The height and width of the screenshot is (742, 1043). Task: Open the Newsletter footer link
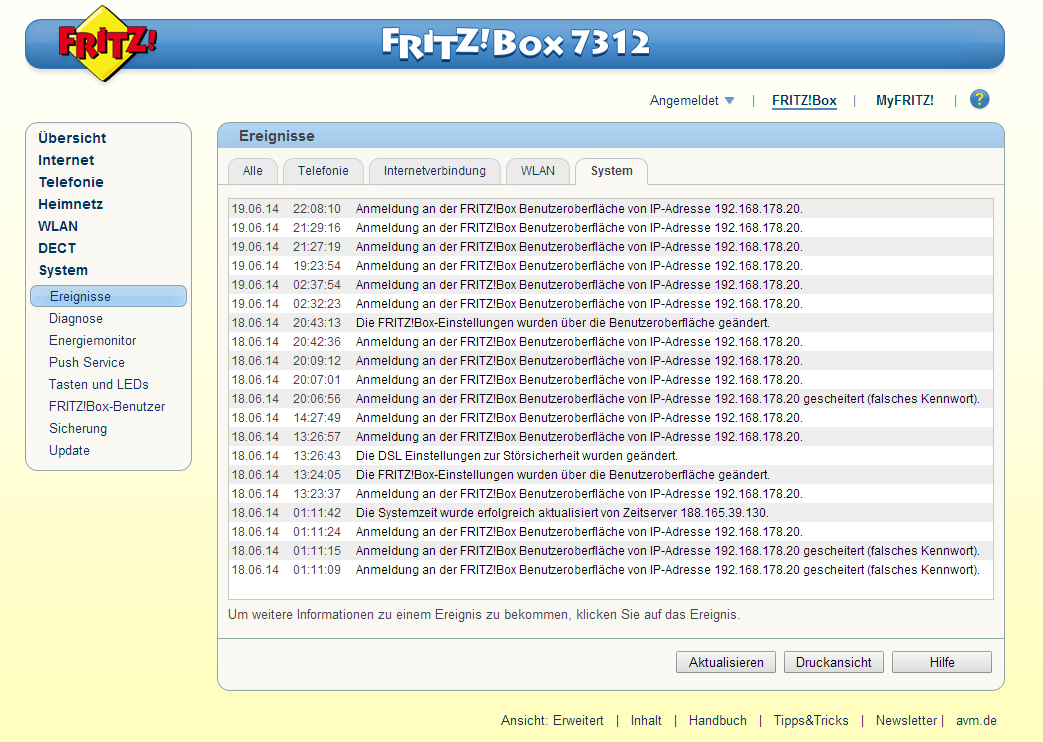tap(906, 720)
